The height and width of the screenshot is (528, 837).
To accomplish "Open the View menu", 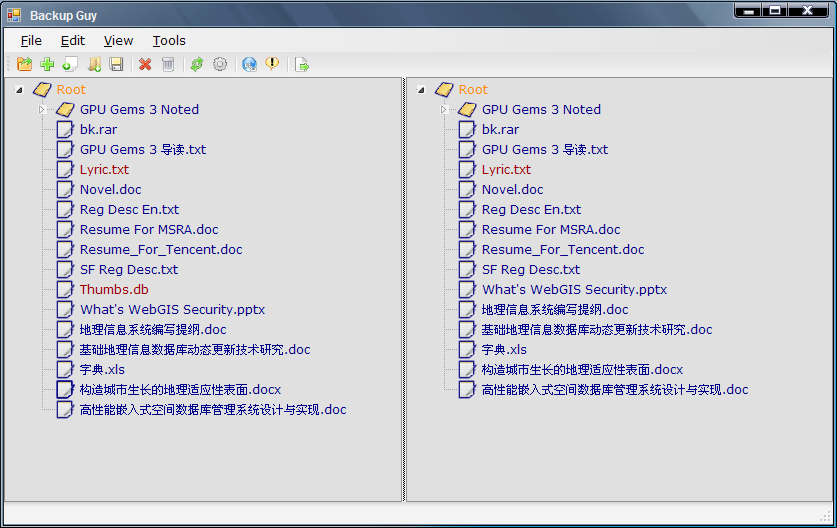I will coord(118,41).
